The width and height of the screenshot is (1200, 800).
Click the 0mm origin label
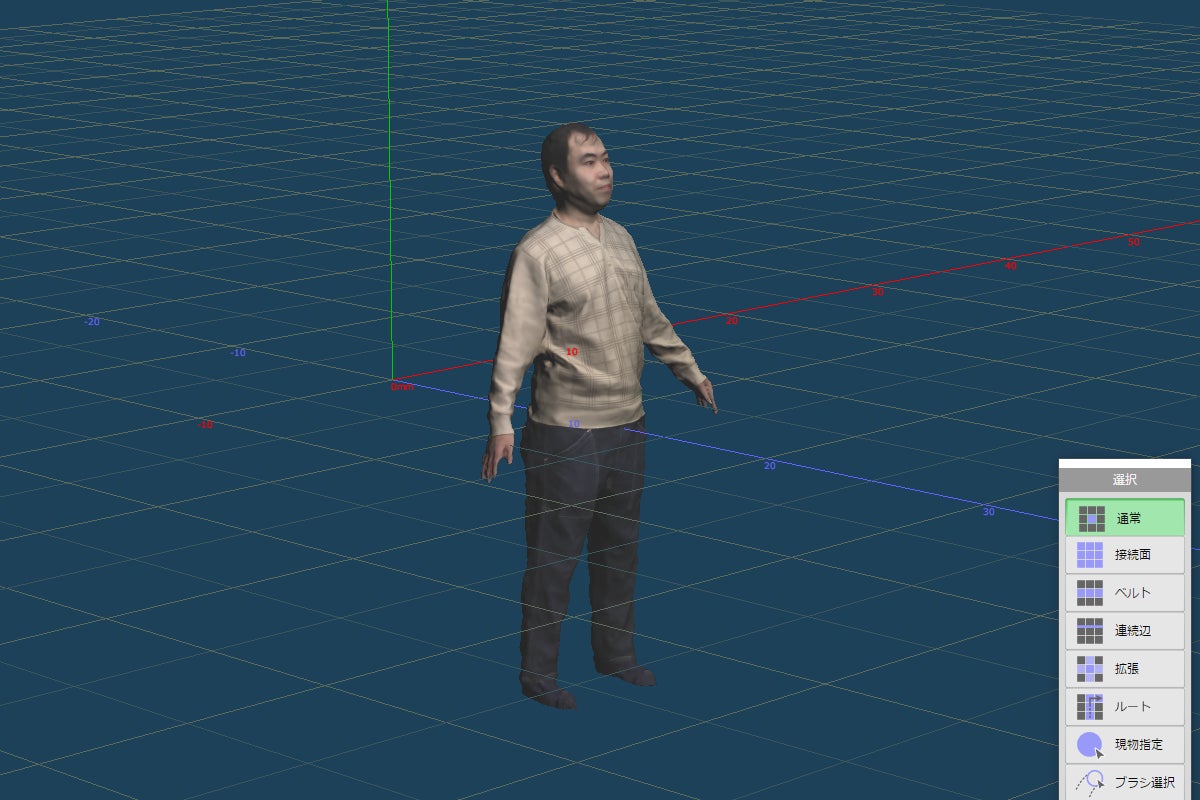(x=402, y=386)
